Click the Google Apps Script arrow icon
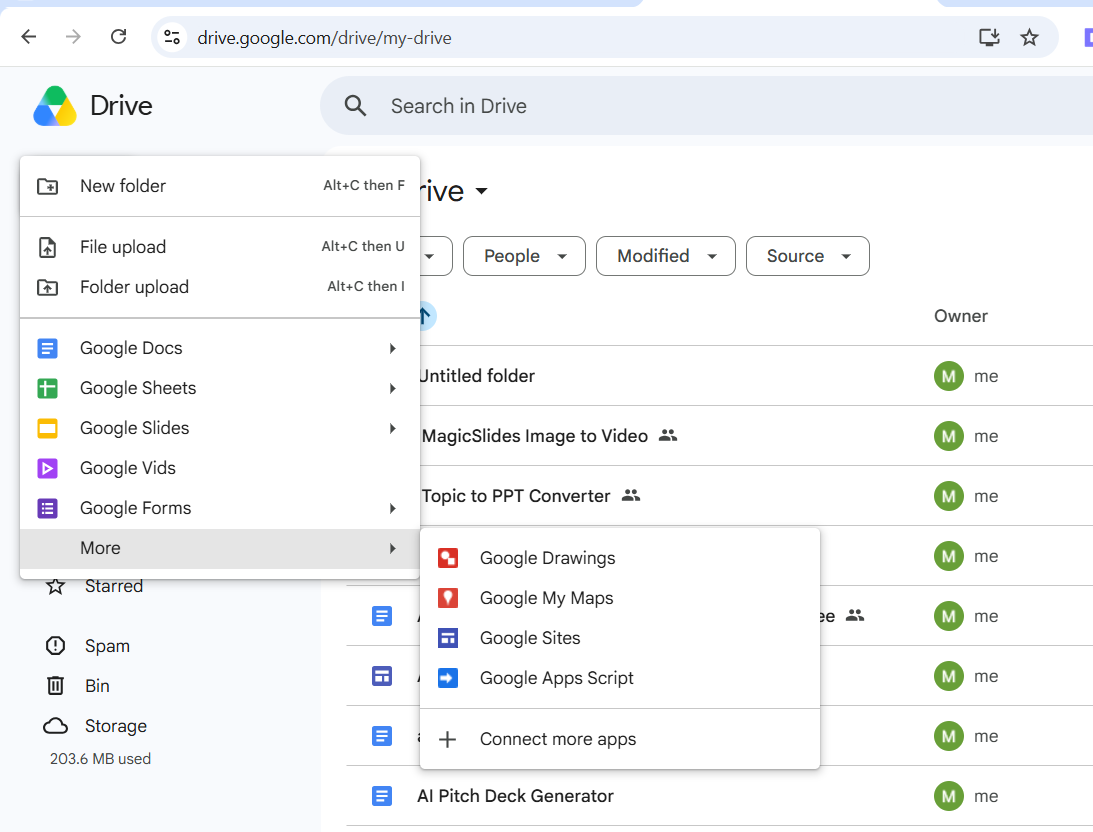 (448, 678)
